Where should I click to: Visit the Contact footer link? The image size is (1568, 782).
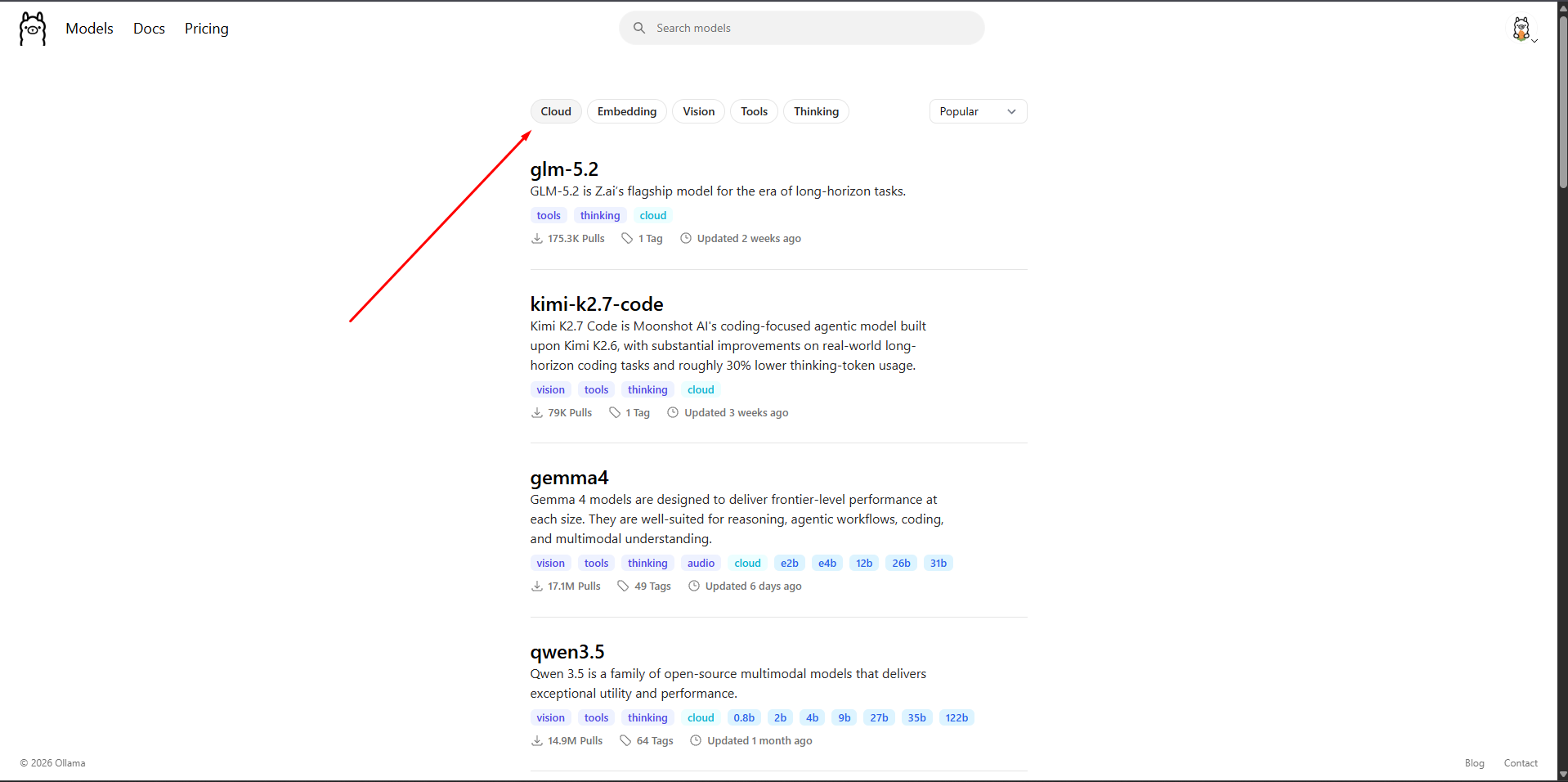click(x=1521, y=763)
